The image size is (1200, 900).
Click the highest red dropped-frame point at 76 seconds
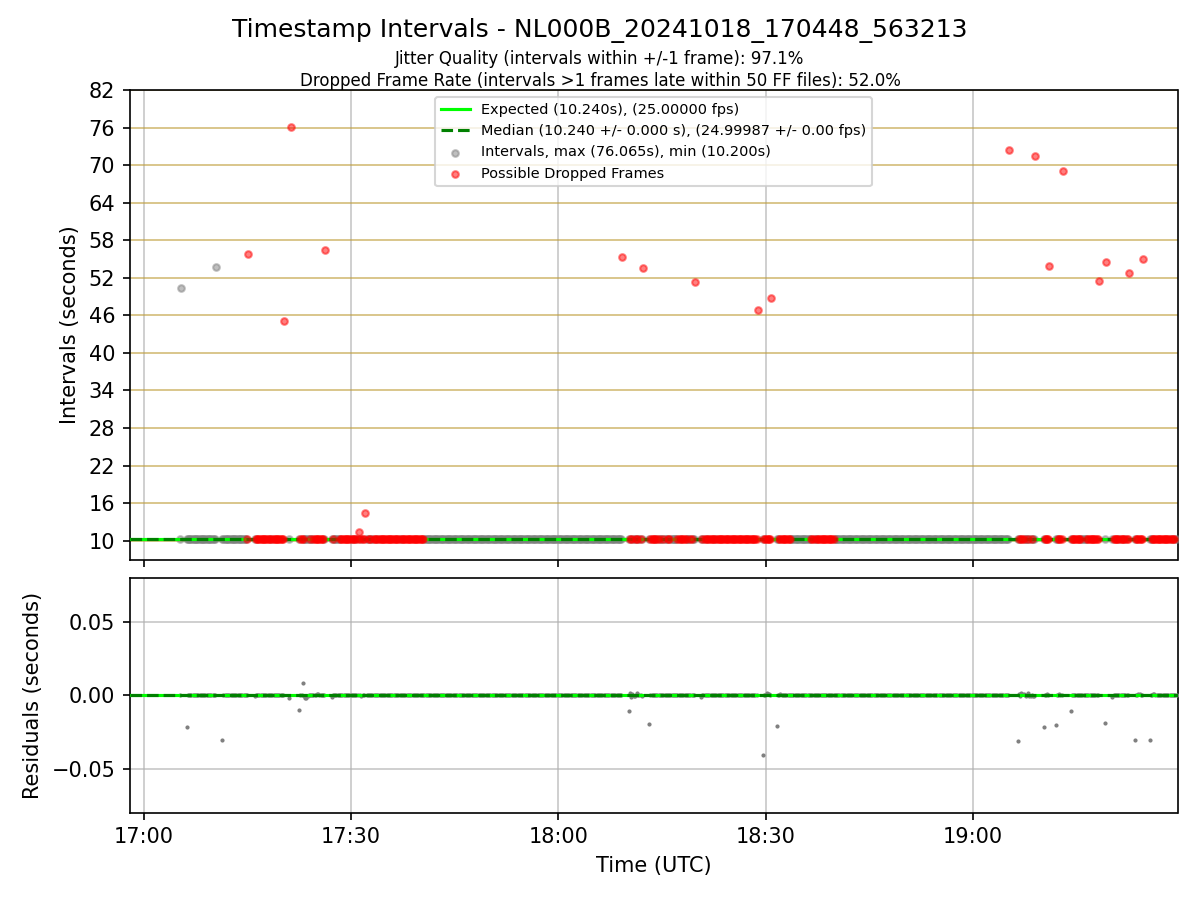pyautogui.click(x=291, y=127)
